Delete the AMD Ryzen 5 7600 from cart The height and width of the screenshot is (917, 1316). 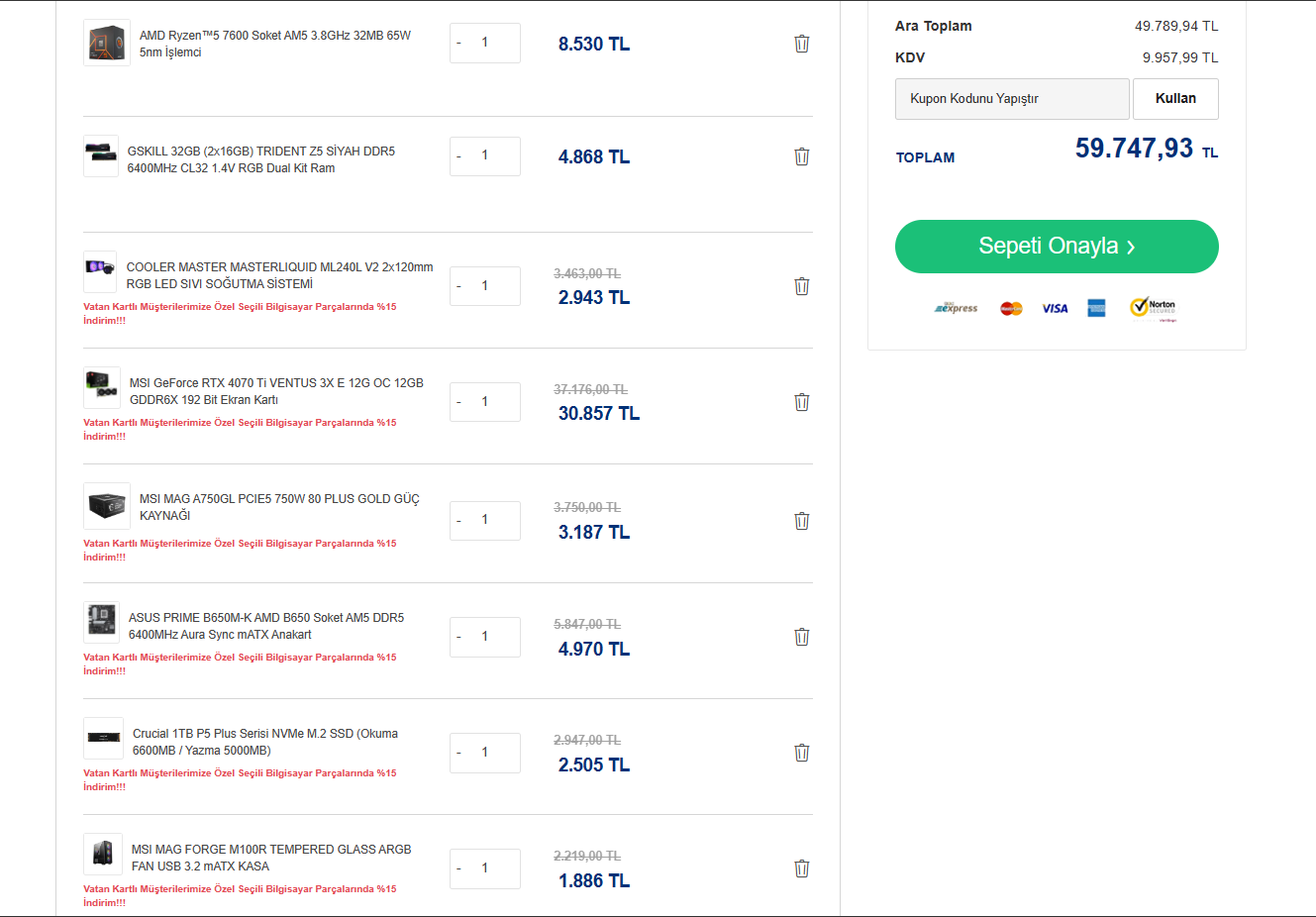click(802, 44)
